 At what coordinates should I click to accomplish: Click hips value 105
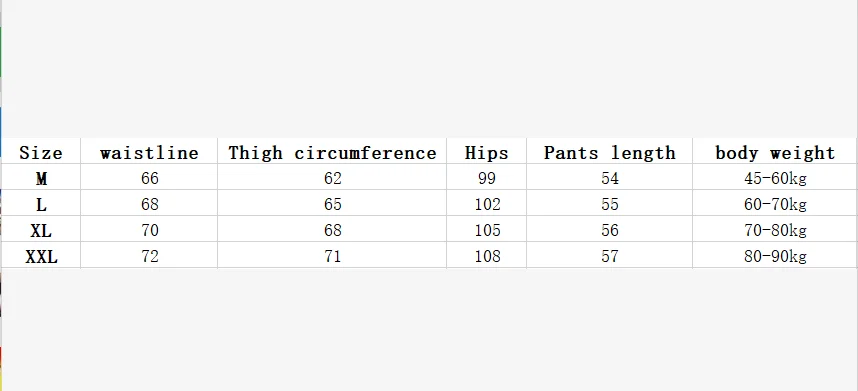coord(487,230)
